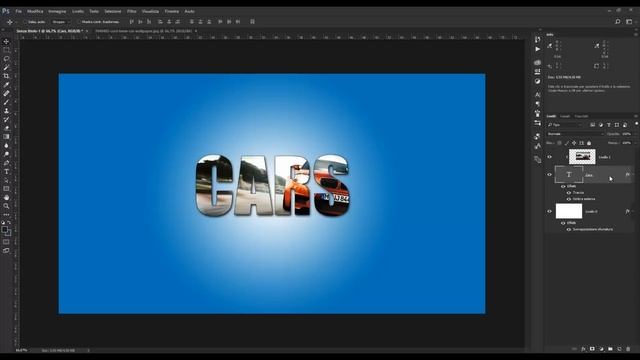640x360 pixels.
Task: Click the background color swatch
Action: pyautogui.click(x=8, y=233)
